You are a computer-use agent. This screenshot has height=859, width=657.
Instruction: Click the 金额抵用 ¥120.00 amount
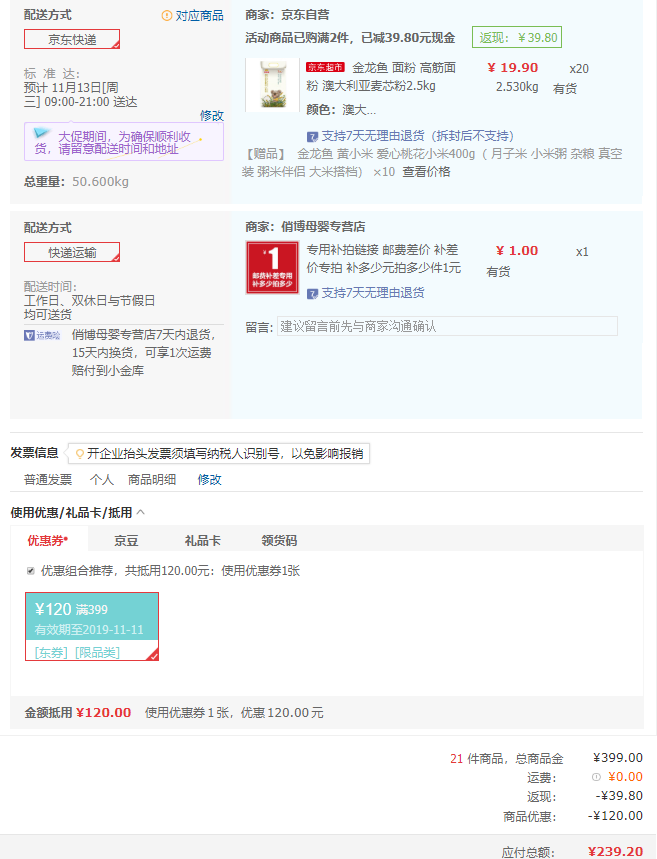point(104,713)
